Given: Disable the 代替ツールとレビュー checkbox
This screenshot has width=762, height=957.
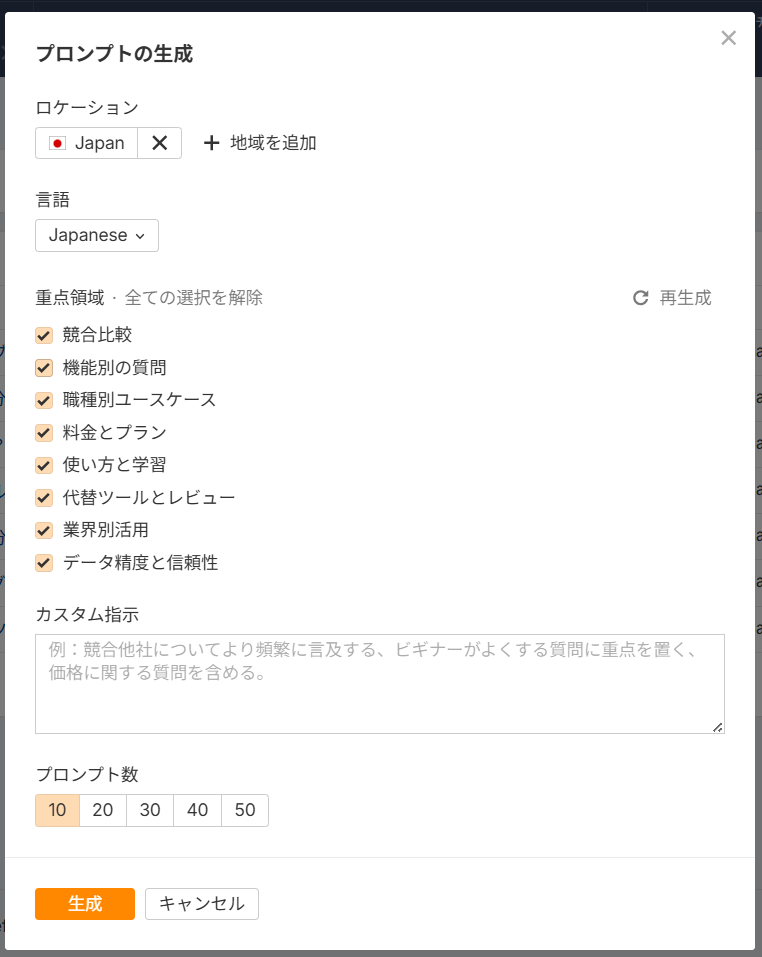Looking at the screenshot, I should (43, 497).
